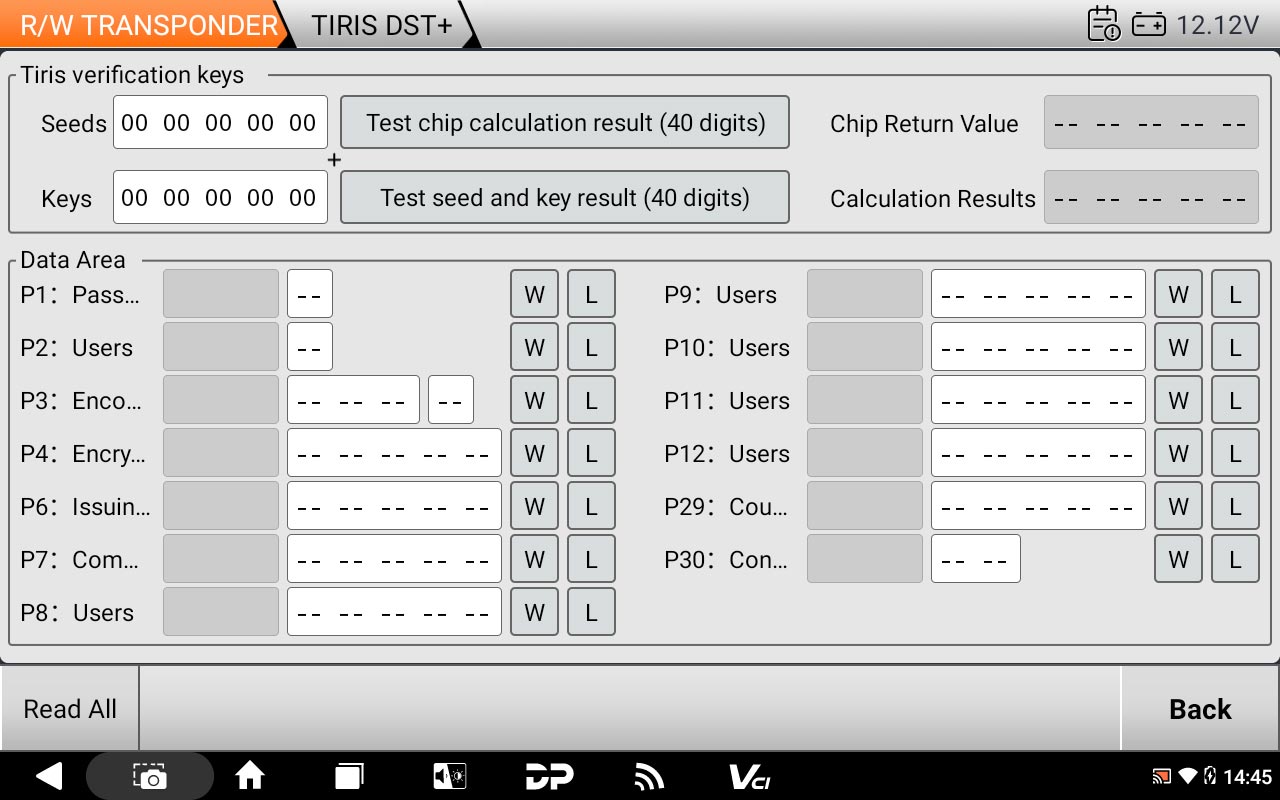Image resolution: width=1280 pixels, height=800 pixels.
Task: Click the Seeds input field
Action: pyautogui.click(x=220, y=123)
